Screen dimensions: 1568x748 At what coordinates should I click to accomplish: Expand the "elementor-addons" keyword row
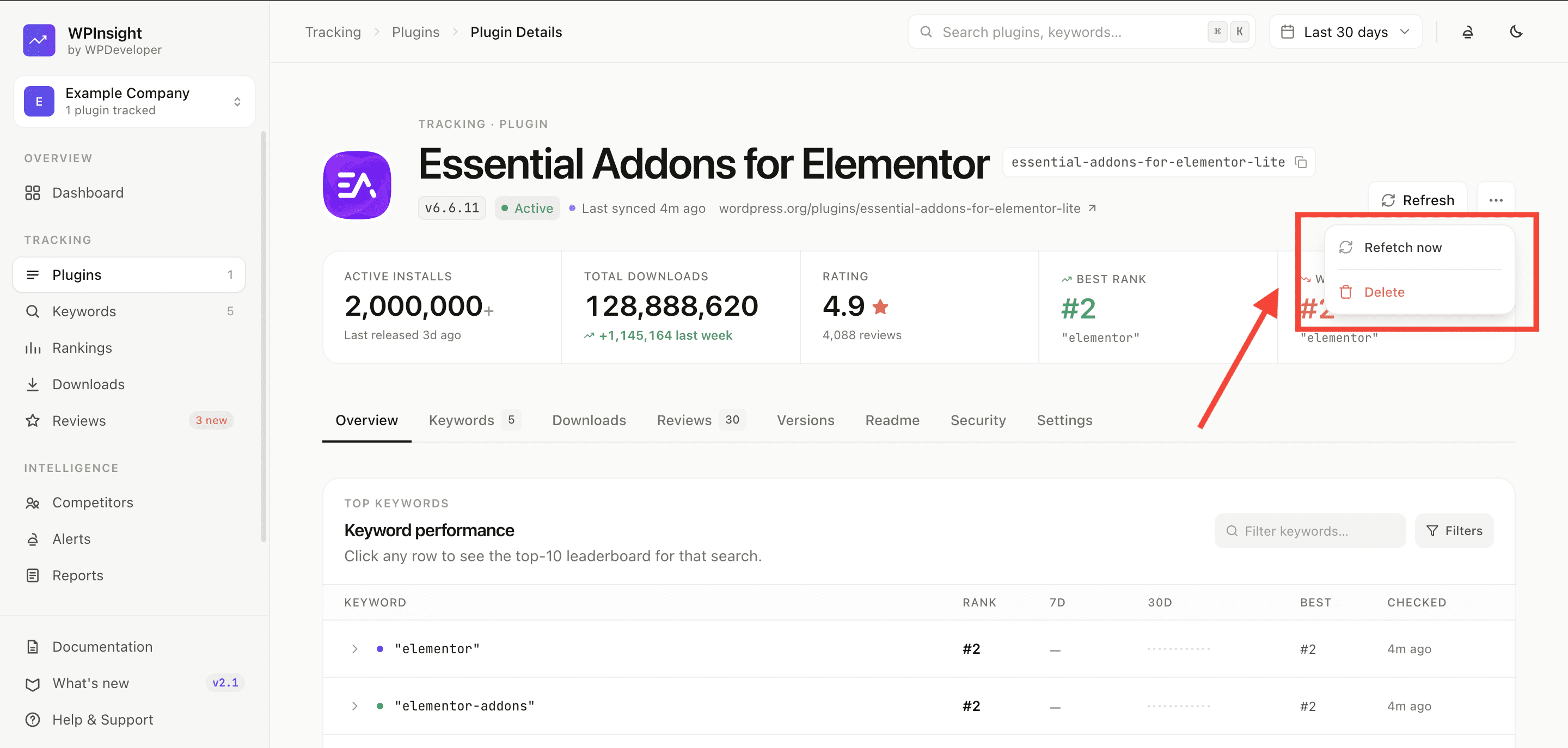pyautogui.click(x=354, y=707)
